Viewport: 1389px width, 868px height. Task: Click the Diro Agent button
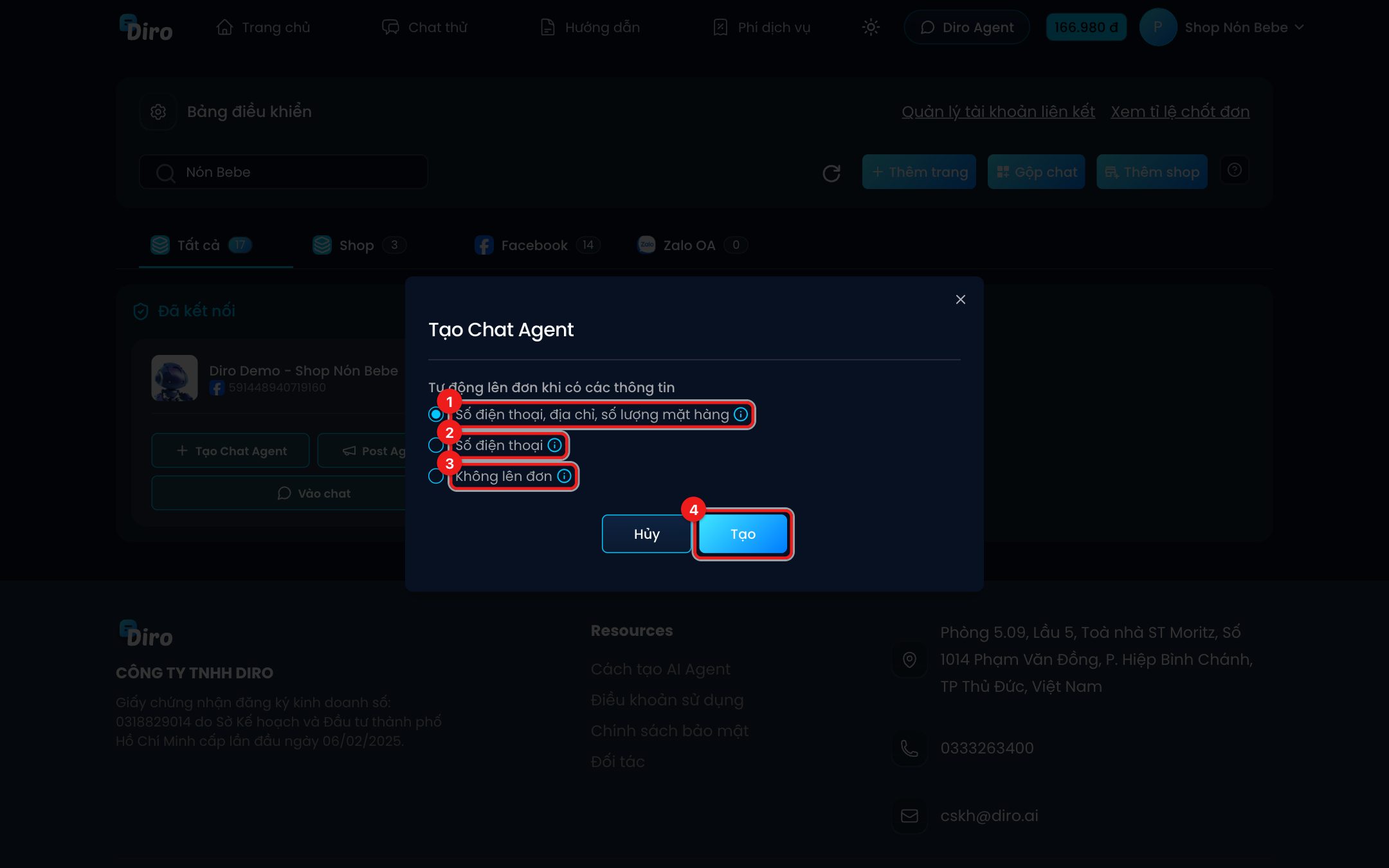coord(967,28)
